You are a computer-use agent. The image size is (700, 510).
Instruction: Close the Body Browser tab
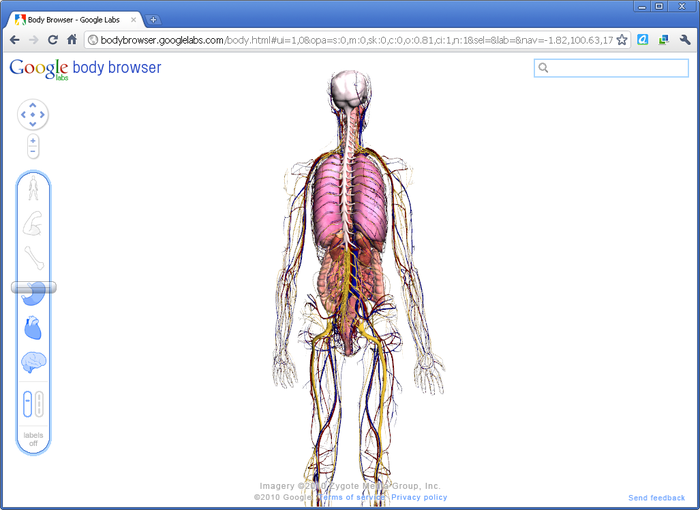(x=133, y=20)
